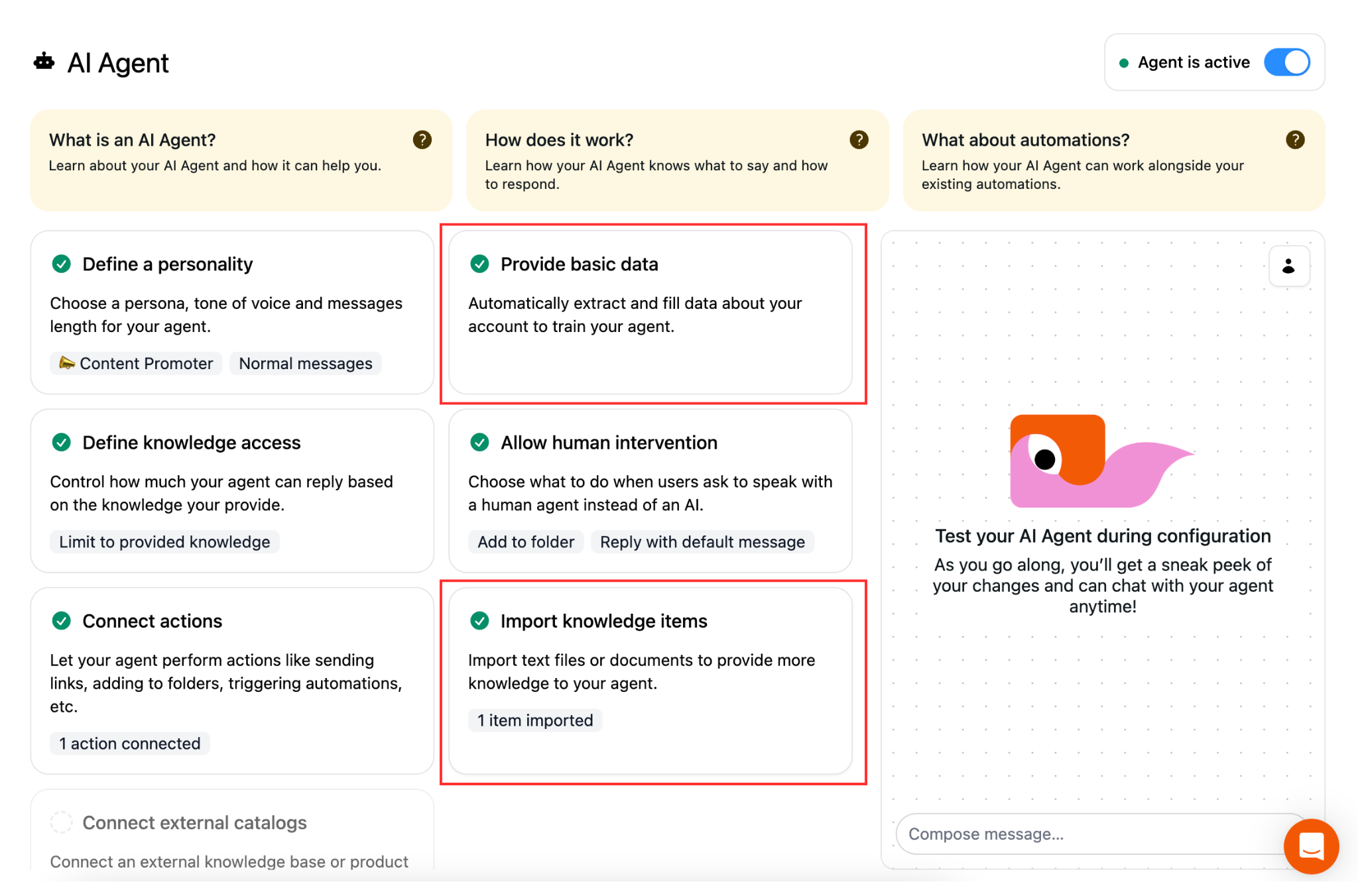
Task: Click help icon on 'How does it work?'
Action: point(859,140)
